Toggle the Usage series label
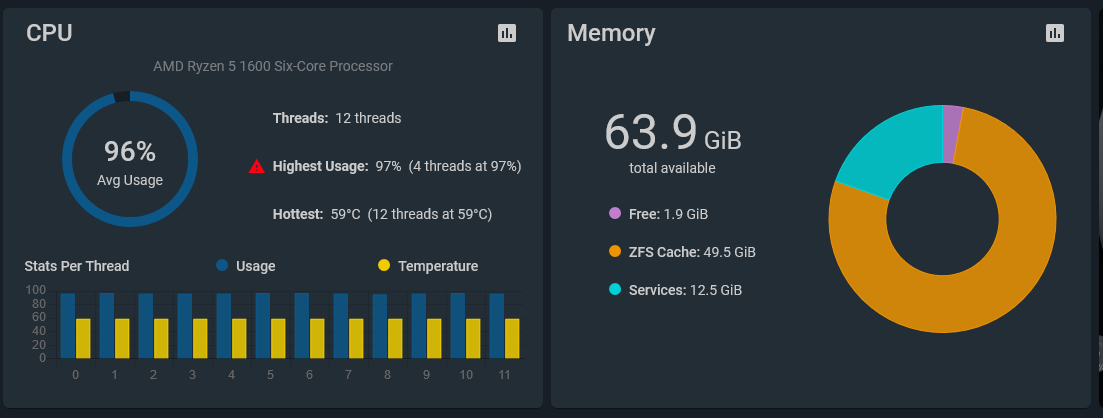1103x418 pixels. [256, 266]
